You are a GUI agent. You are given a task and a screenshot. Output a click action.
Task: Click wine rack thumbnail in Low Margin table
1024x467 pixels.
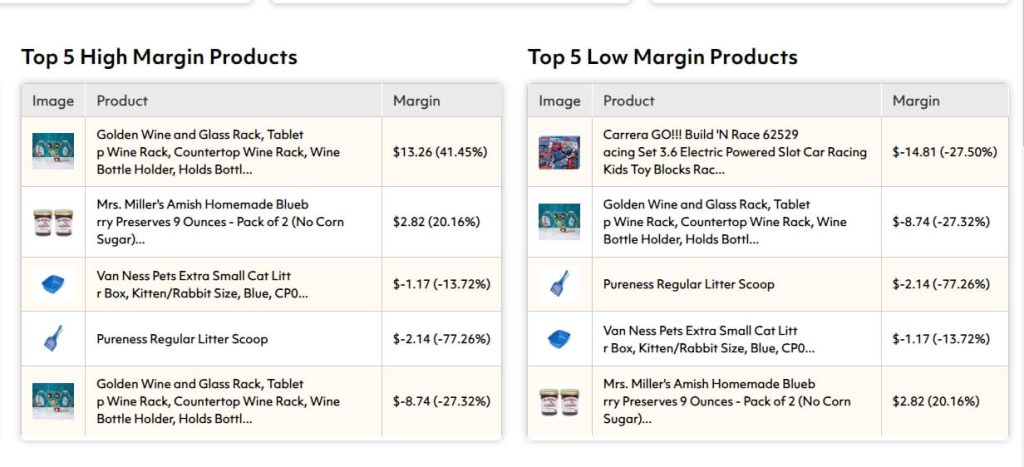click(559, 222)
